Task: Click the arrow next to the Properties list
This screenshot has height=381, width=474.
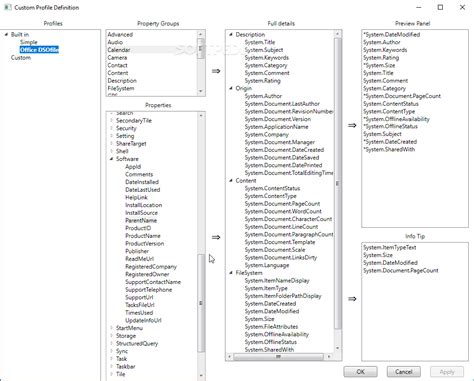Action: click(216, 237)
